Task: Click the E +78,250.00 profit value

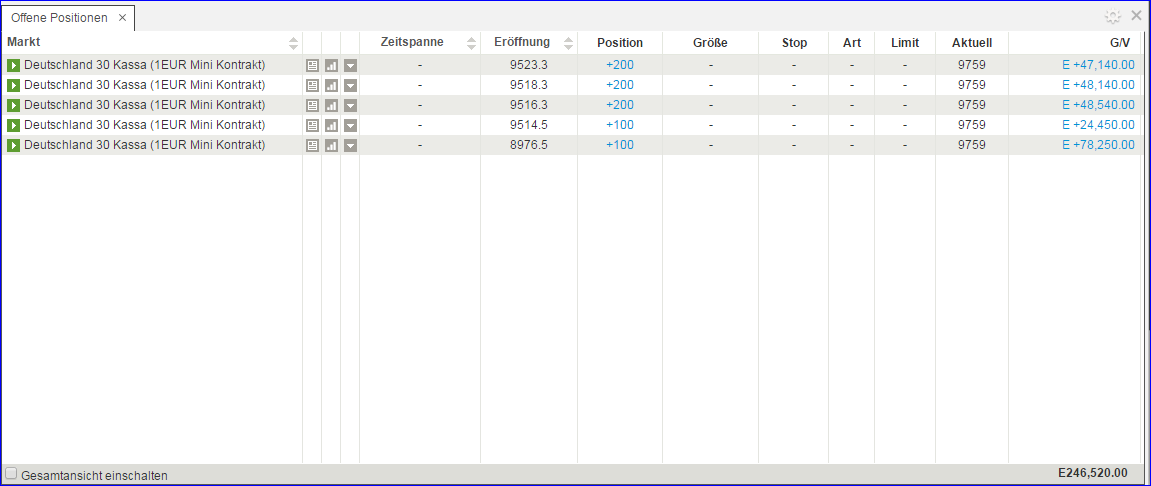Action: (x=1098, y=145)
